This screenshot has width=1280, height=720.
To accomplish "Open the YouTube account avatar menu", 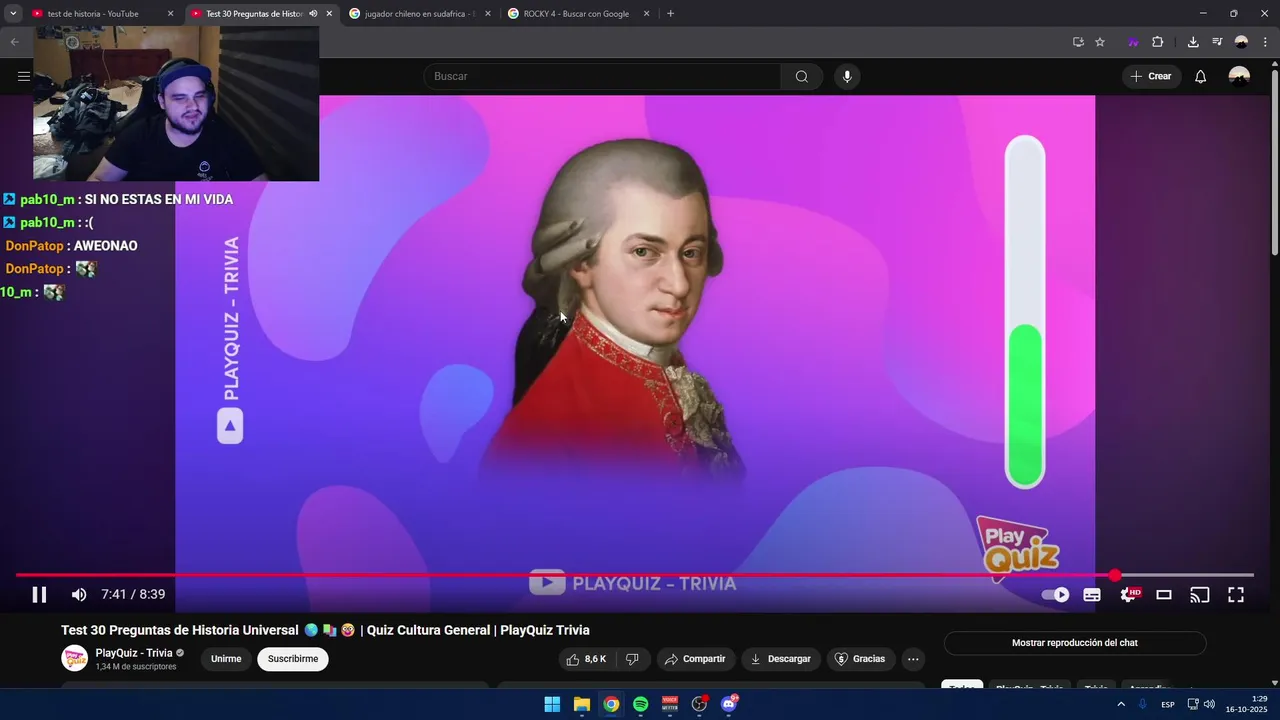I will (x=1239, y=76).
